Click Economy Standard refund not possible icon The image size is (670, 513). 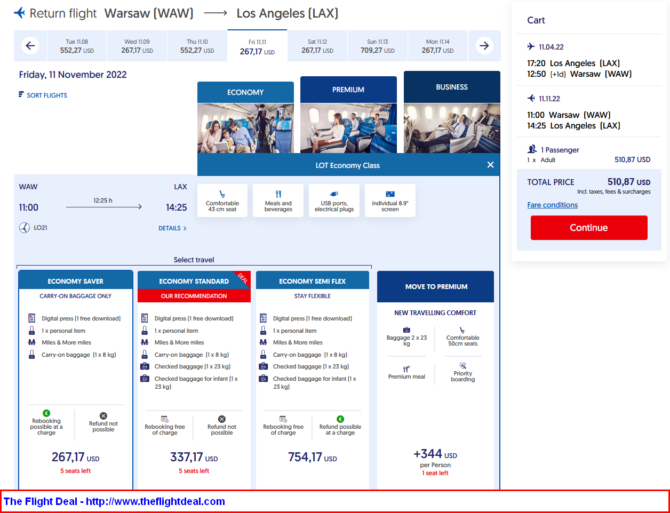click(221, 419)
